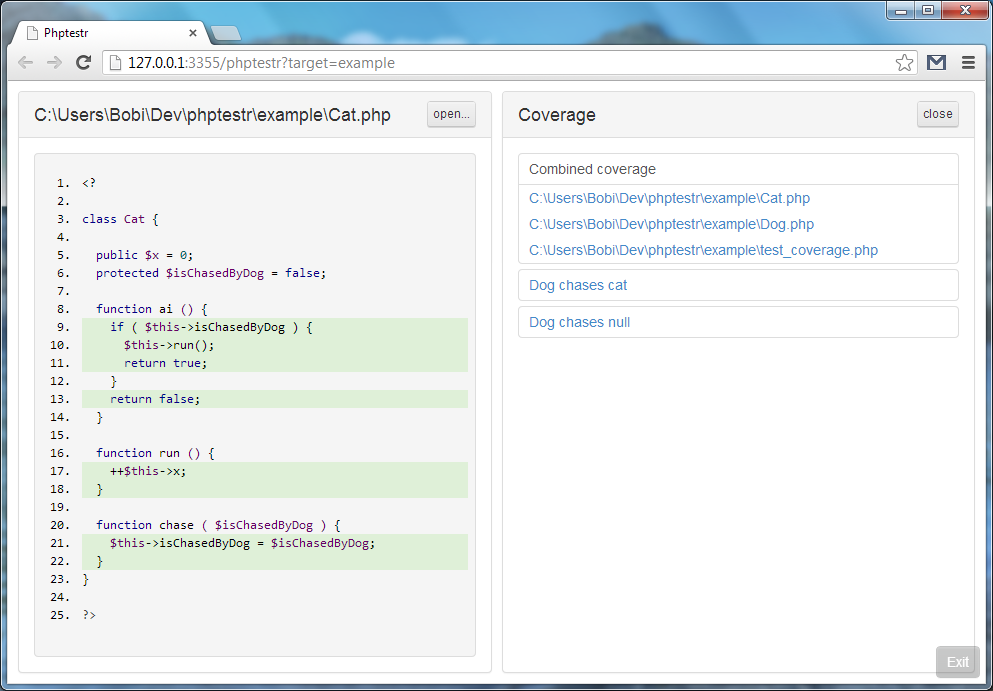Click the opening '<?' on line 1

pyautogui.click(x=89, y=183)
